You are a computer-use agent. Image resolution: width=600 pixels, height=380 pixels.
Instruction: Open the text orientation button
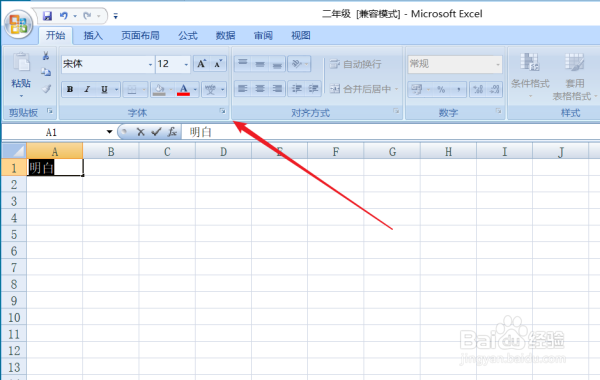pos(299,64)
